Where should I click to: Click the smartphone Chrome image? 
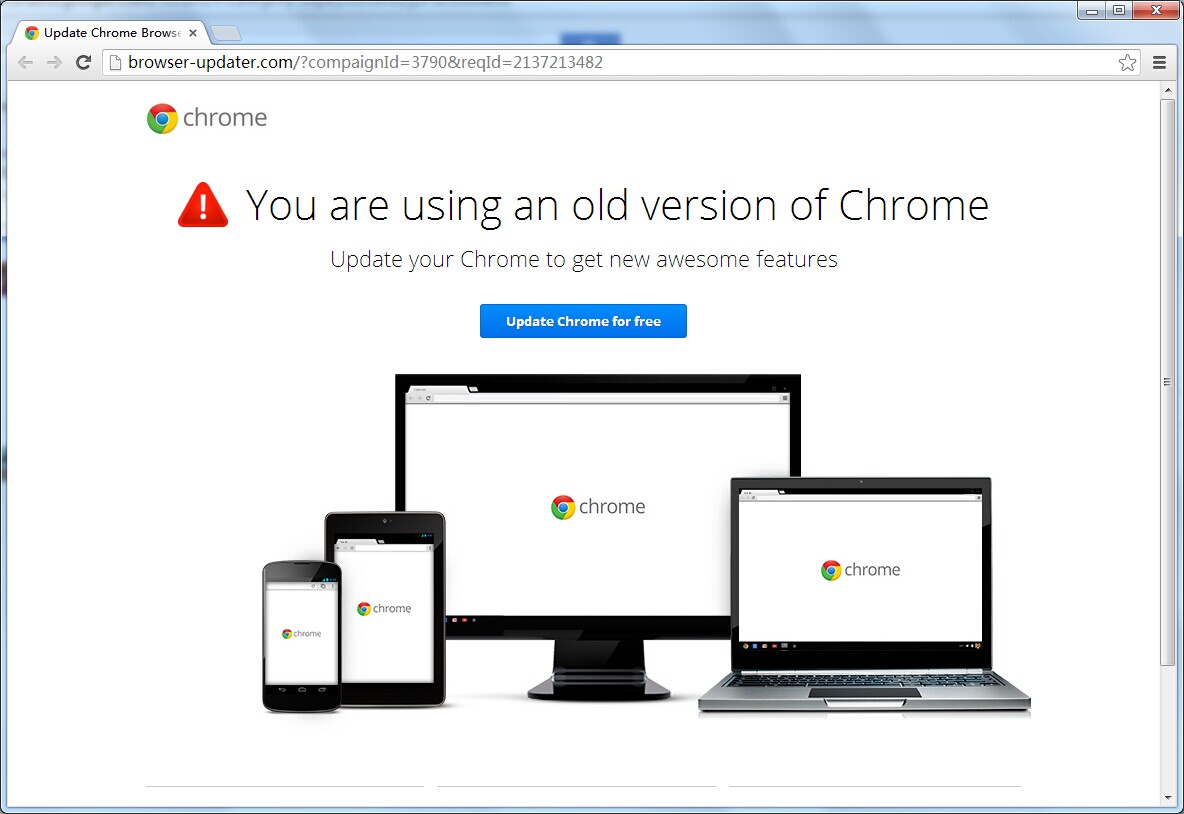point(302,636)
